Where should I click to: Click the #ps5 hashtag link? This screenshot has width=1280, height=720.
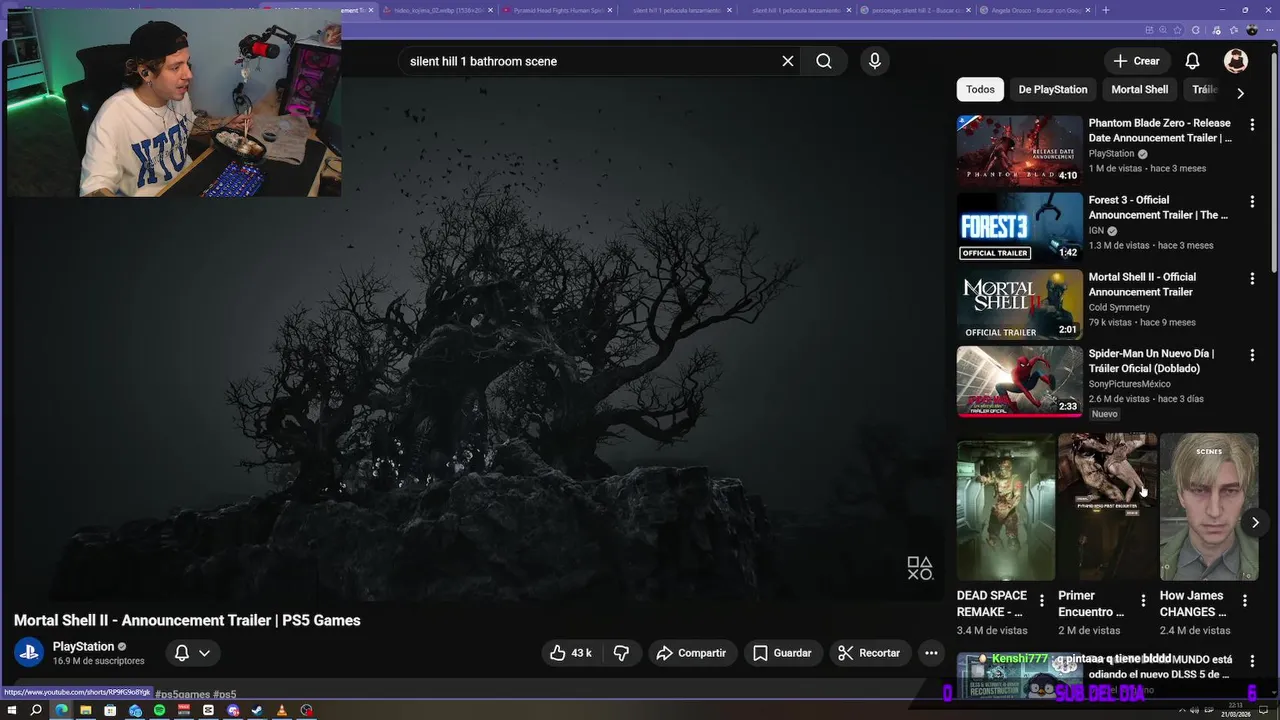point(225,694)
